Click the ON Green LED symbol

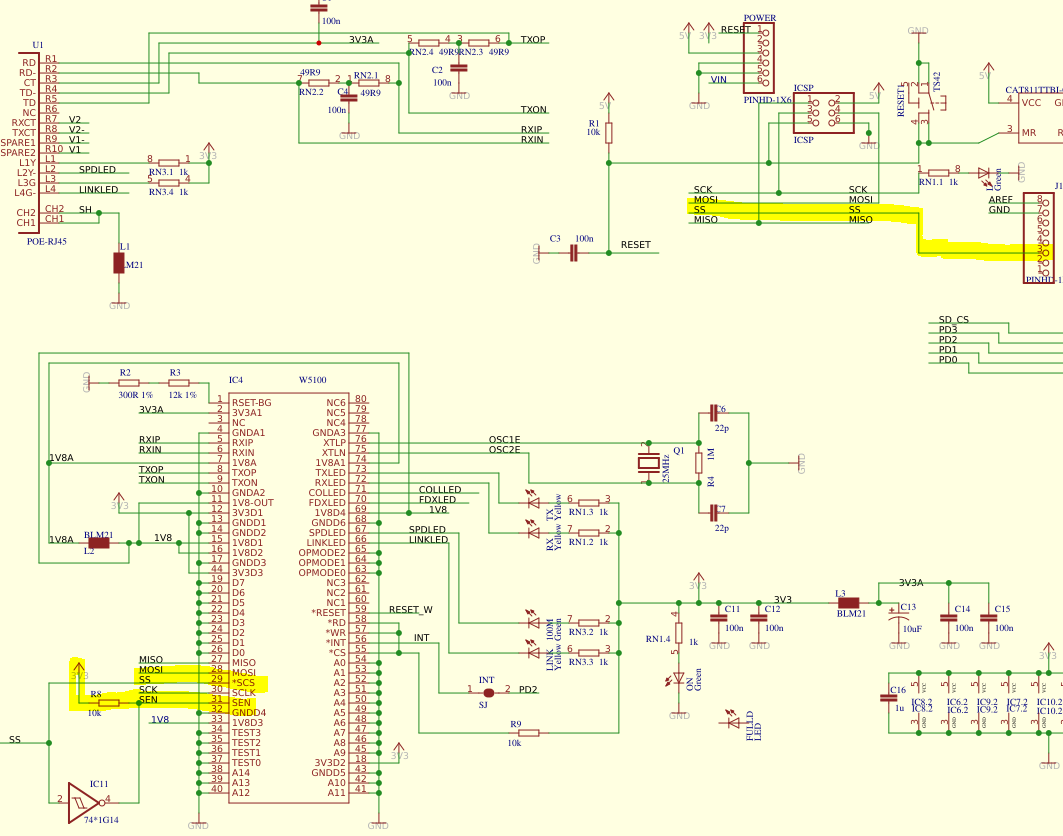tap(679, 679)
